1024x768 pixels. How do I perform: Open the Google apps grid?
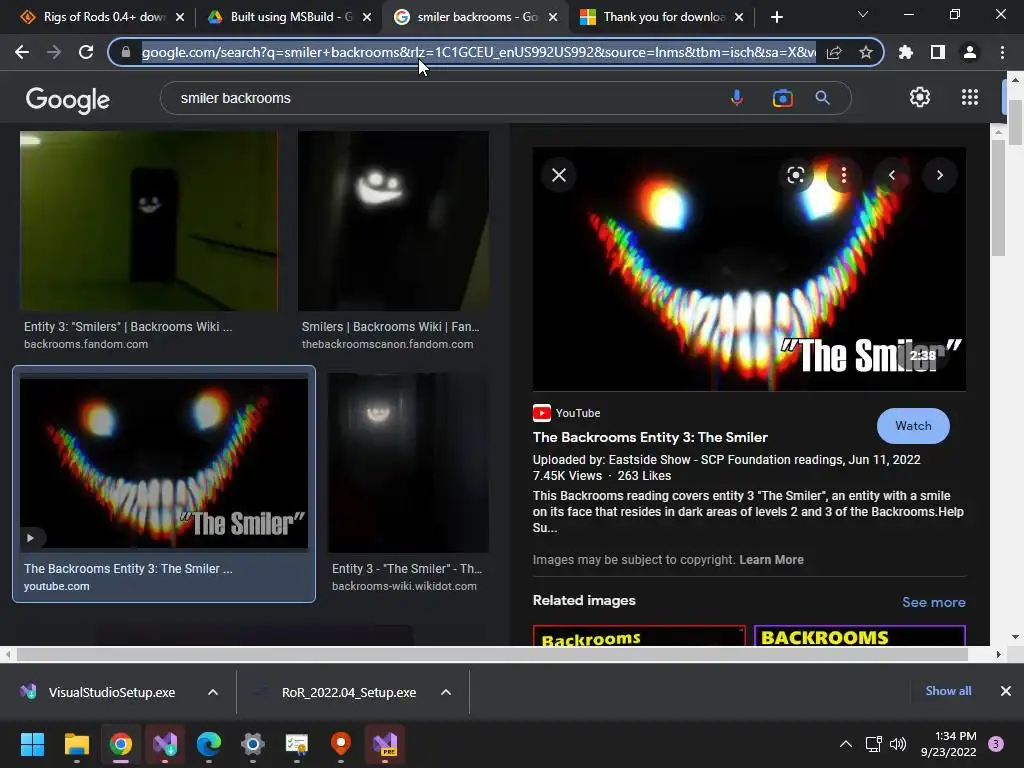pyautogui.click(x=970, y=97)
